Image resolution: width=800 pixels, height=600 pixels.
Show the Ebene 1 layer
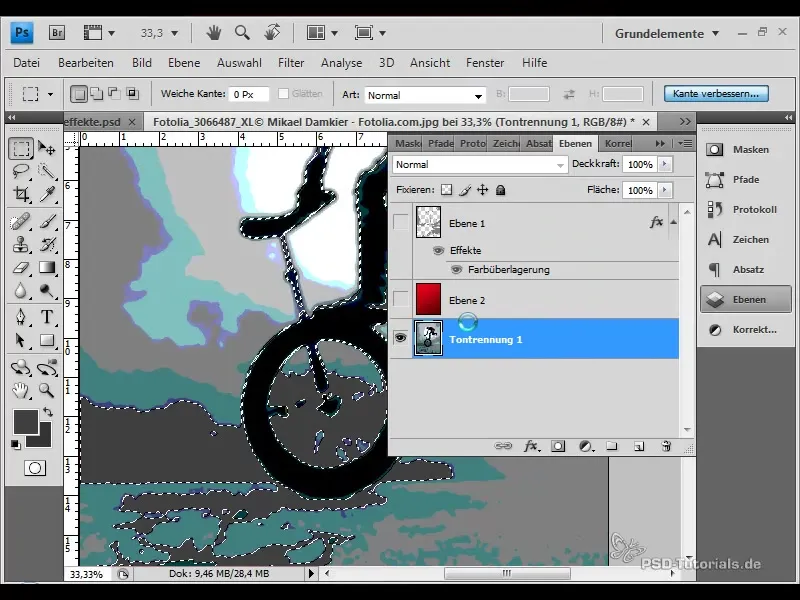(401, 222)
